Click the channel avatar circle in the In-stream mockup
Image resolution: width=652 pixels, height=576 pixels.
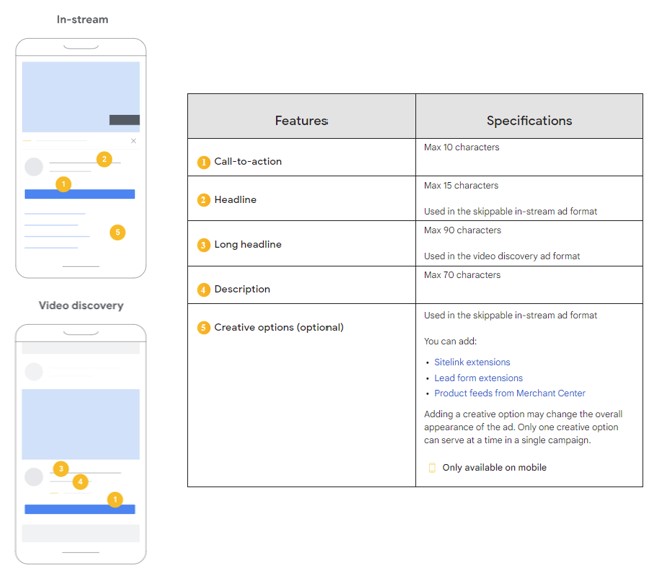point(34,167)
